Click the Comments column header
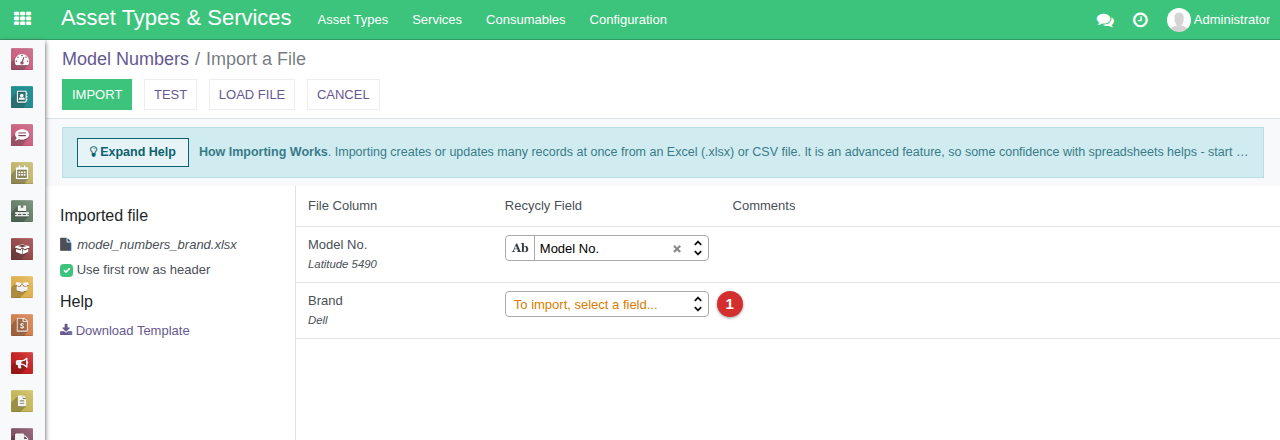The width and height of the screenshot is (1280, 440). 764,206
